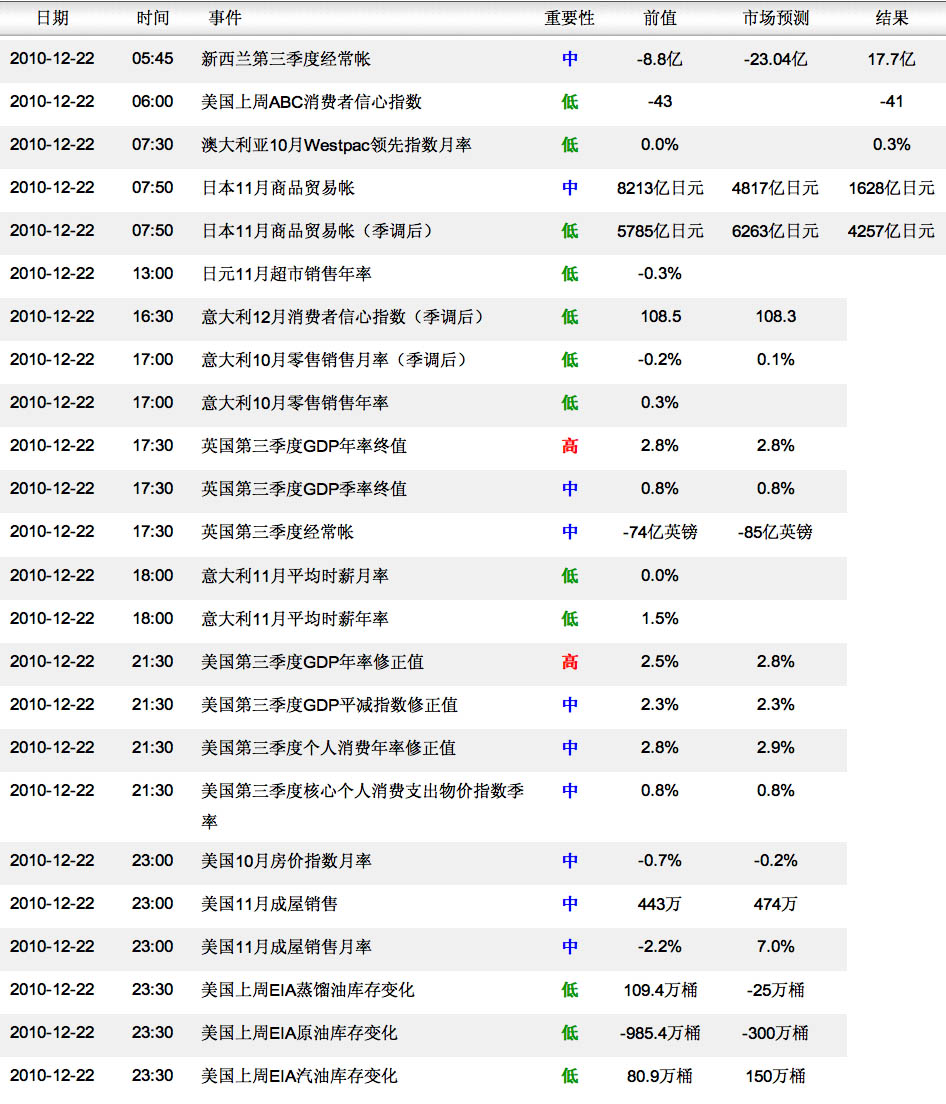Select event 日本11月商品贸易帐 at 07:50 (unadjusted)
946x1104 pixels.
pos(278,188)
